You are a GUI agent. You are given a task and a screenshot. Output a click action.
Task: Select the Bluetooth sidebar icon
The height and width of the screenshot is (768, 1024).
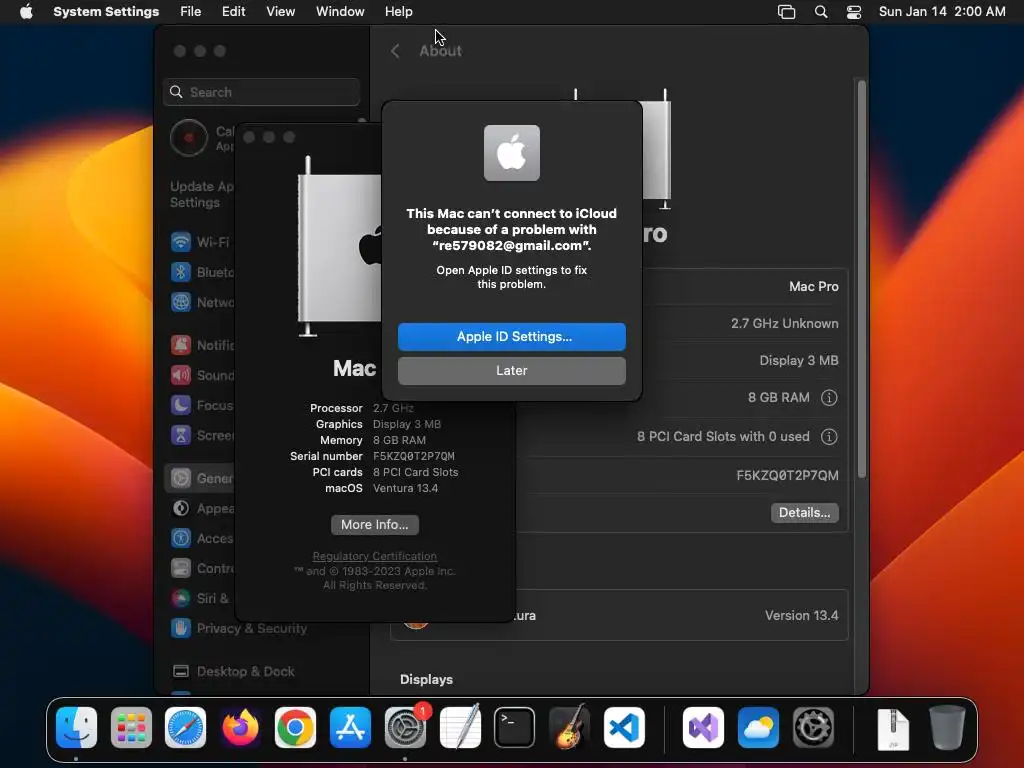181,272
